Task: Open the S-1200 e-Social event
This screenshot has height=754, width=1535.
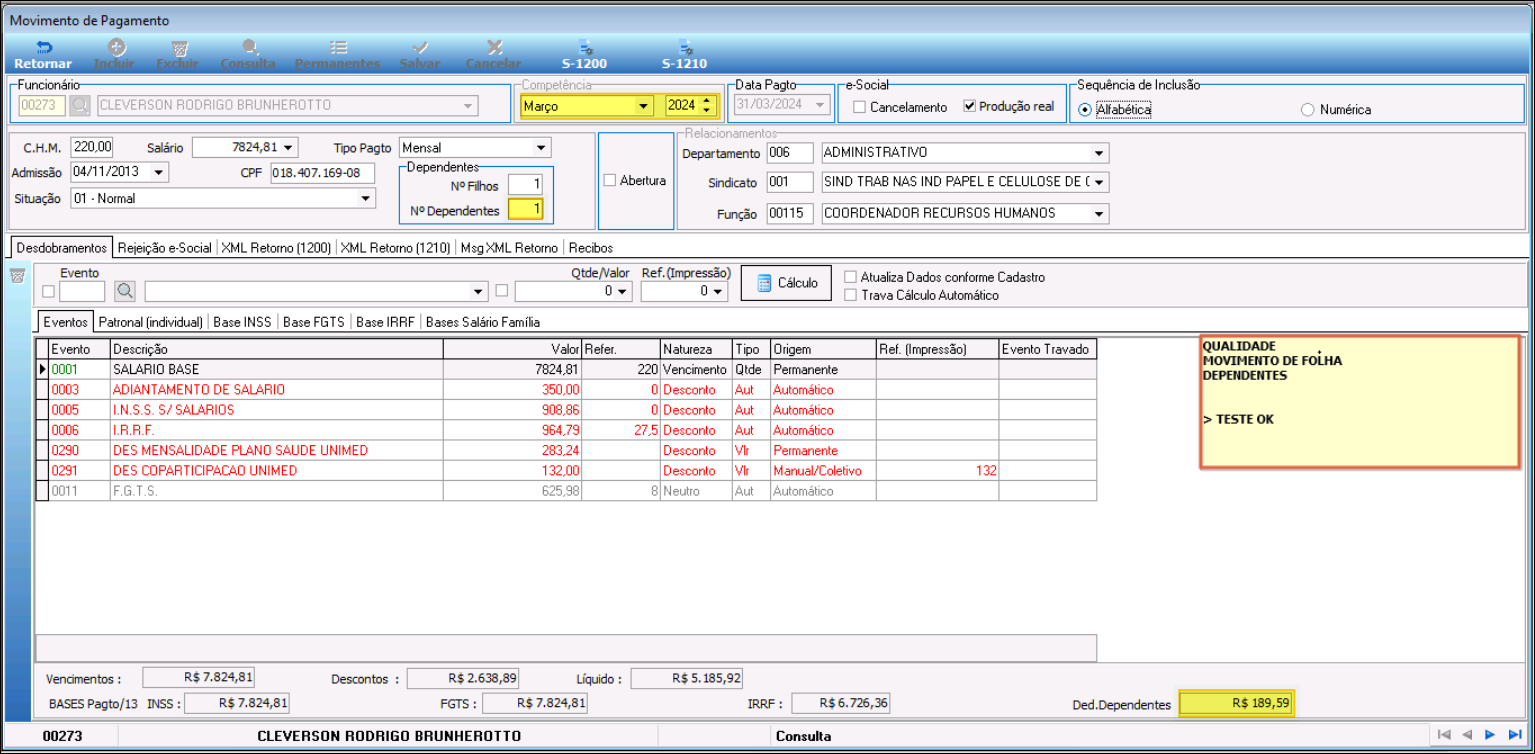Action: click(585, 54)
